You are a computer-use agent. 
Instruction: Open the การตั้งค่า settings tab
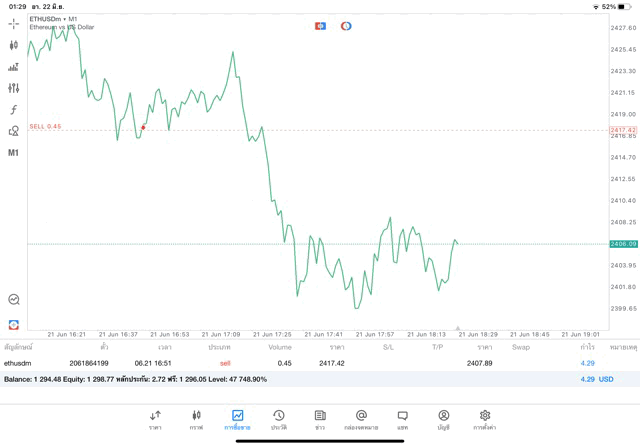485,419
